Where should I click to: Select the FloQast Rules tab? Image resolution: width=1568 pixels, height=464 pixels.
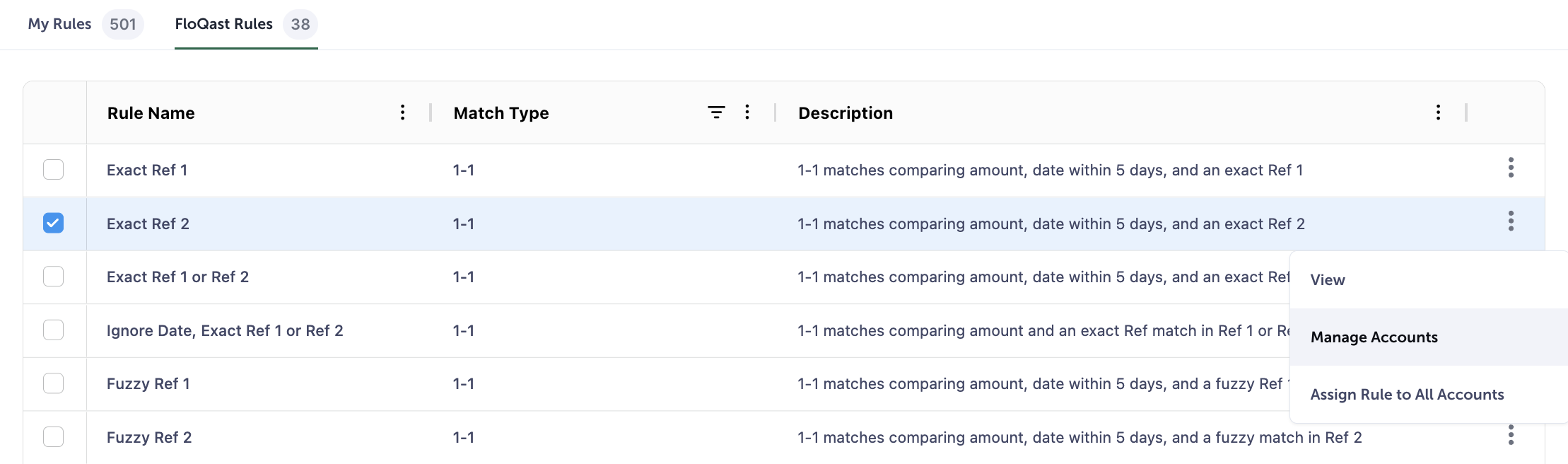[x=246, y=24]
